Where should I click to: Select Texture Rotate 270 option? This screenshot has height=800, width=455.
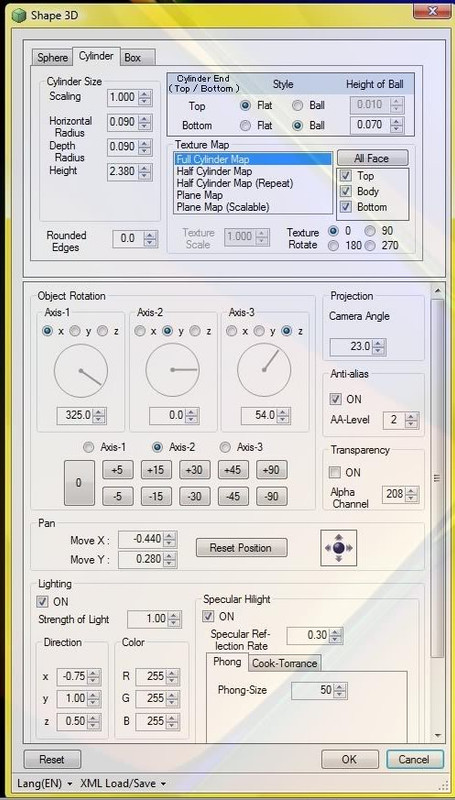[370, 245]
